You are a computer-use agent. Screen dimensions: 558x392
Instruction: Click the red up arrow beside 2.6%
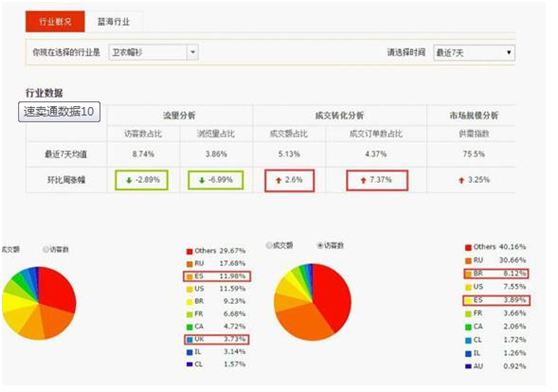(279, 181)
